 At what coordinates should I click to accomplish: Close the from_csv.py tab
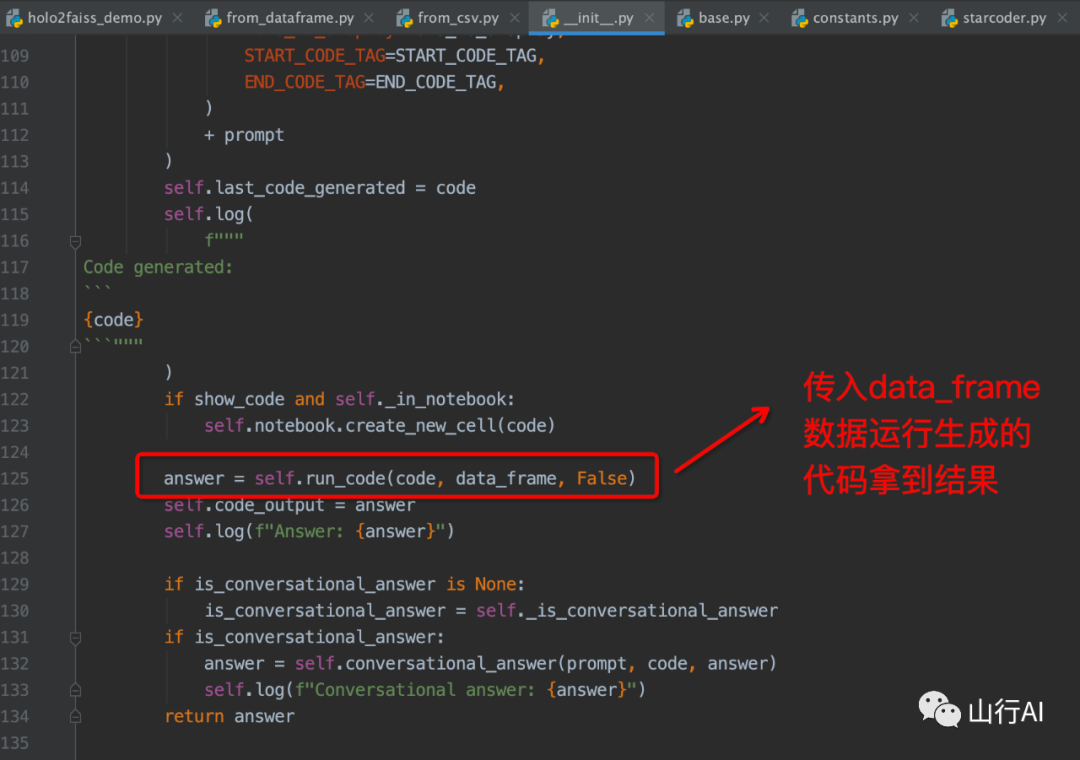tap(515, 18)
